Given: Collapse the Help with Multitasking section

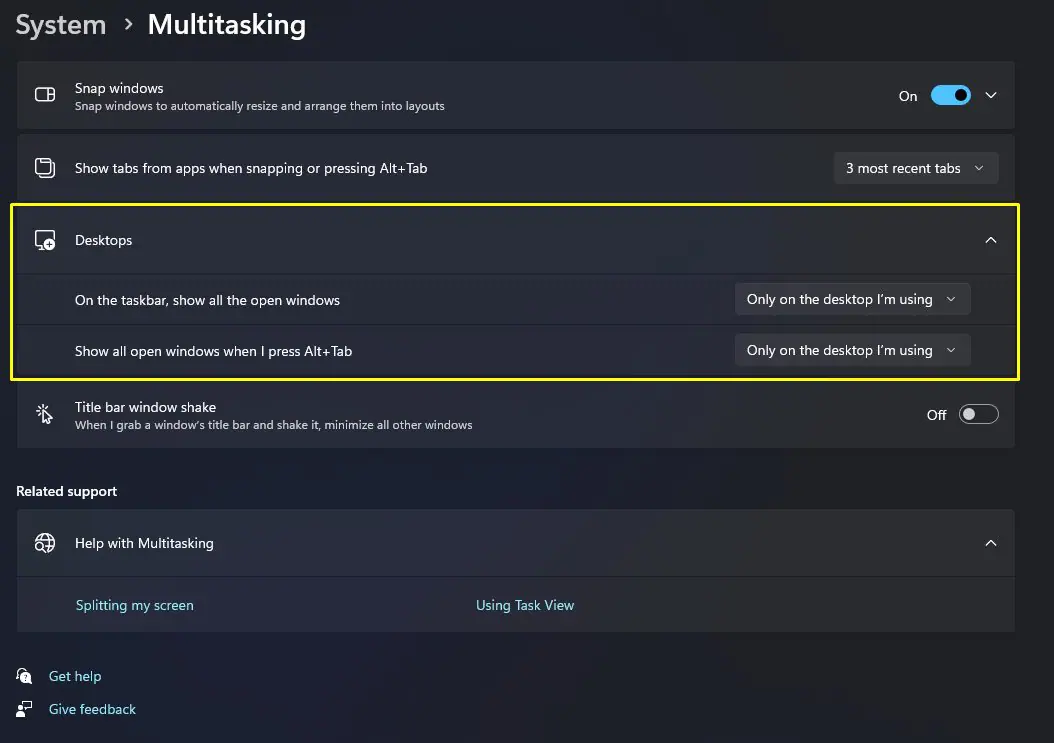Looking at the screenshot, I should pos(991,543).
